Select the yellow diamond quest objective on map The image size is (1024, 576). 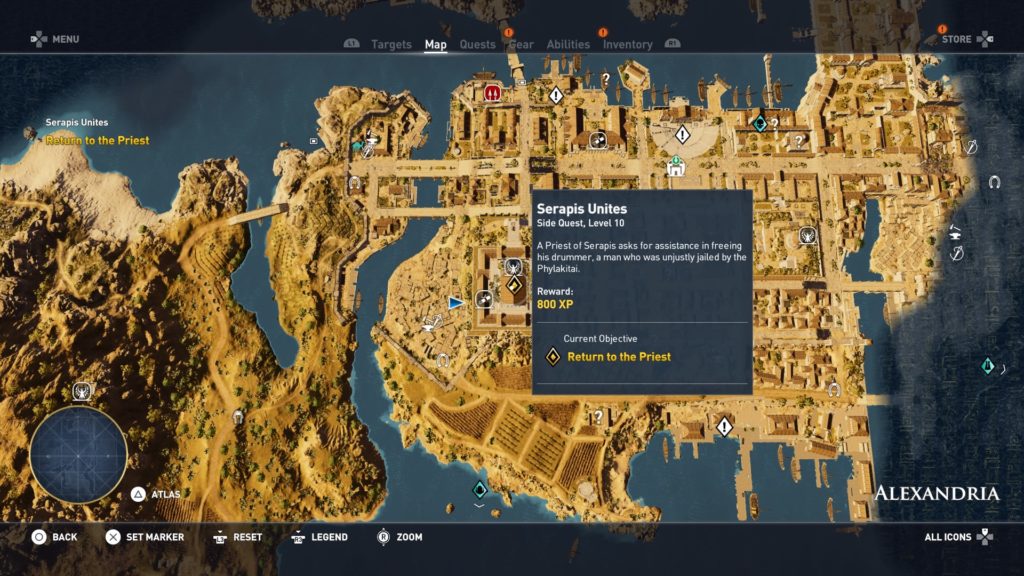pyautogui.click(x=515, y=285)
